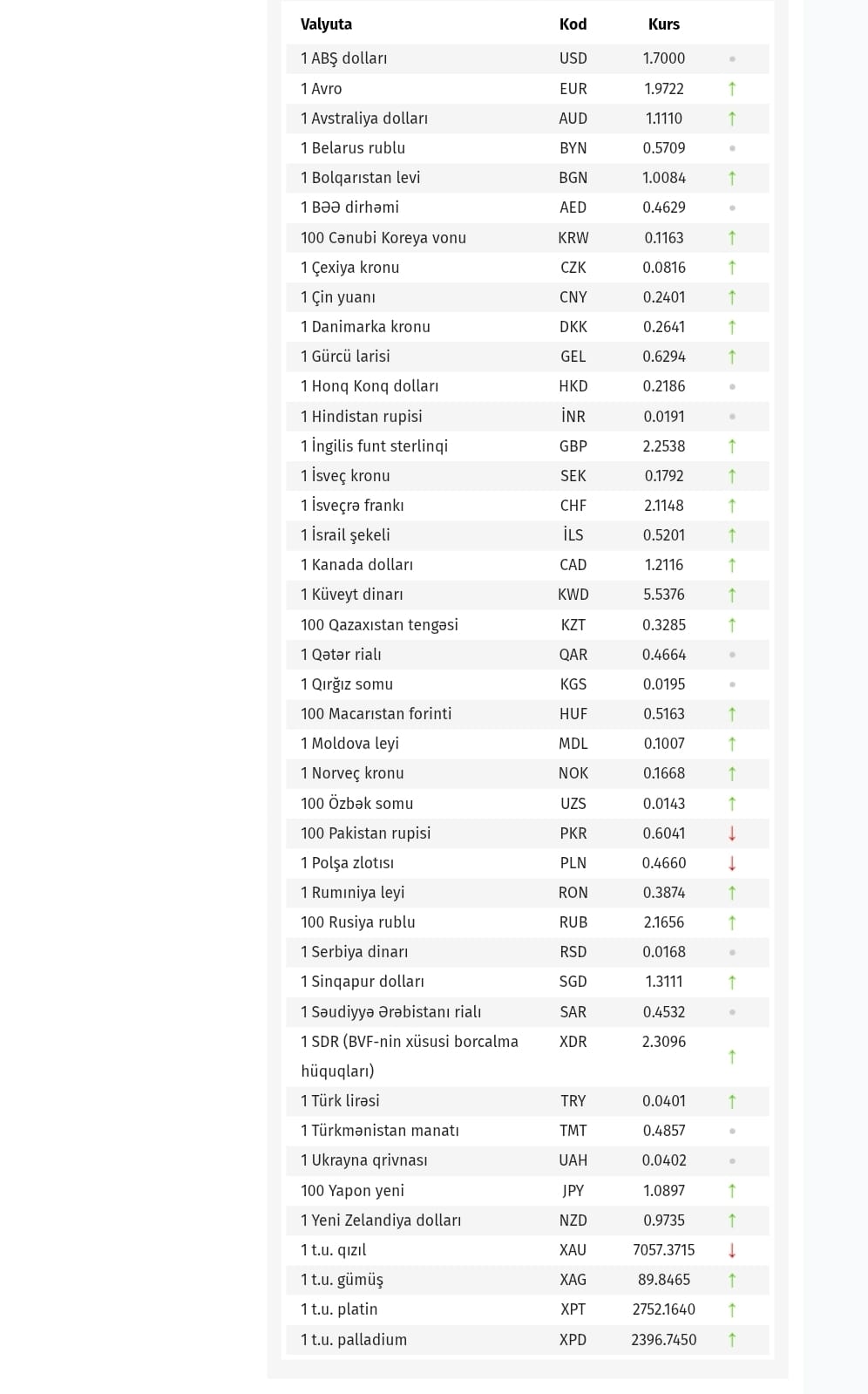This screenshot has height=1394, width=868.
Task: Click the up arrow for Rusiya rublu
Action: pos(732,922)
